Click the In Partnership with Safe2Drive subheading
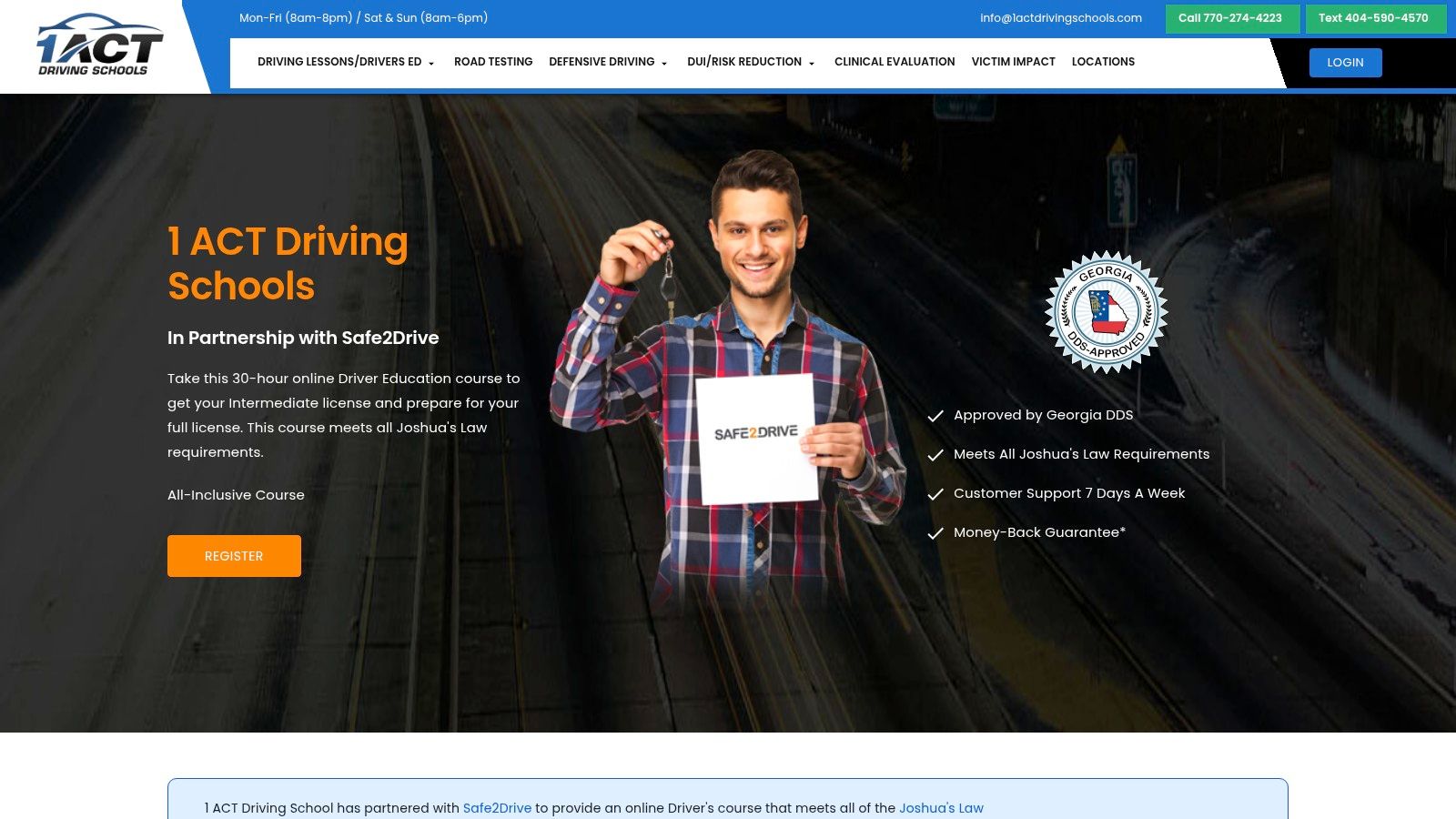 303,338
